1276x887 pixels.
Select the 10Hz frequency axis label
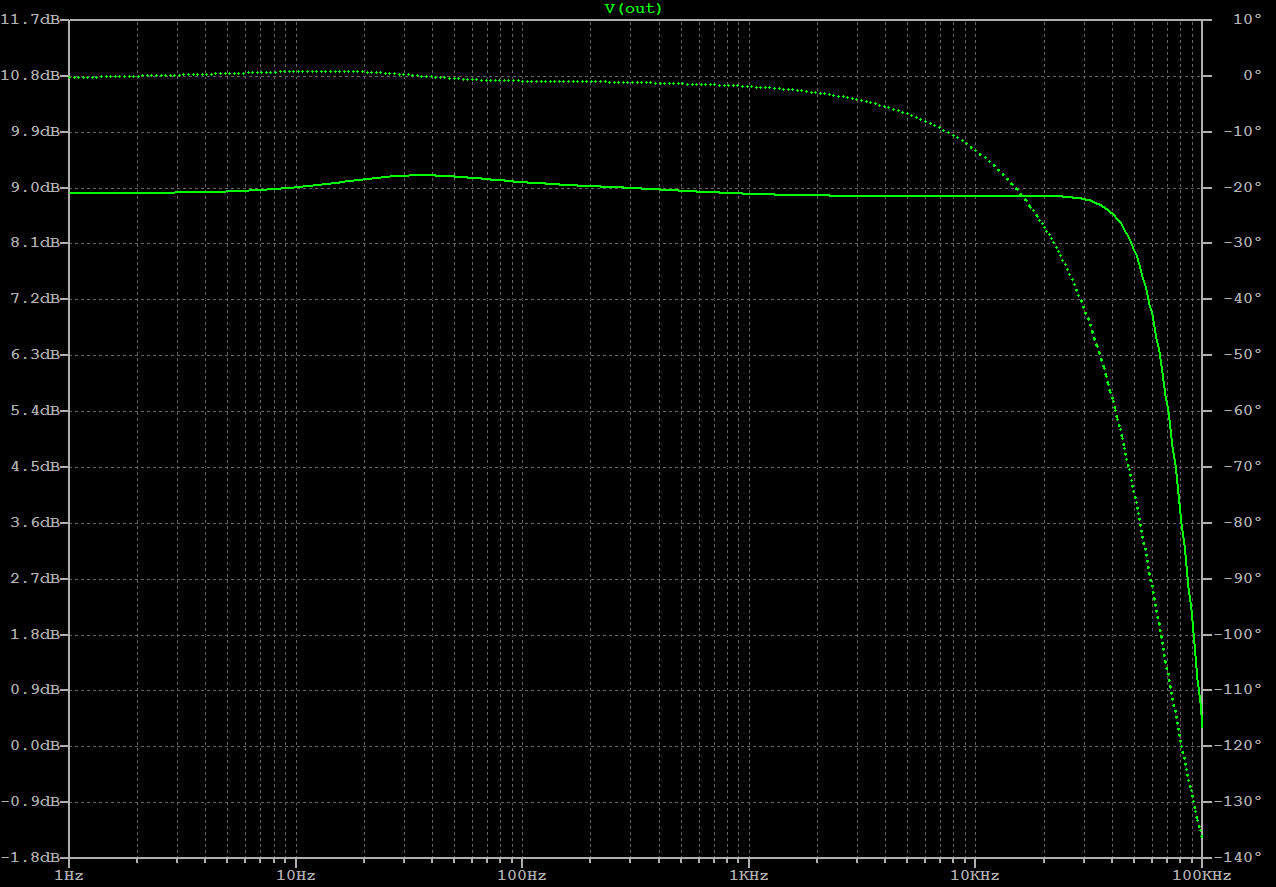tap(295, 875)
